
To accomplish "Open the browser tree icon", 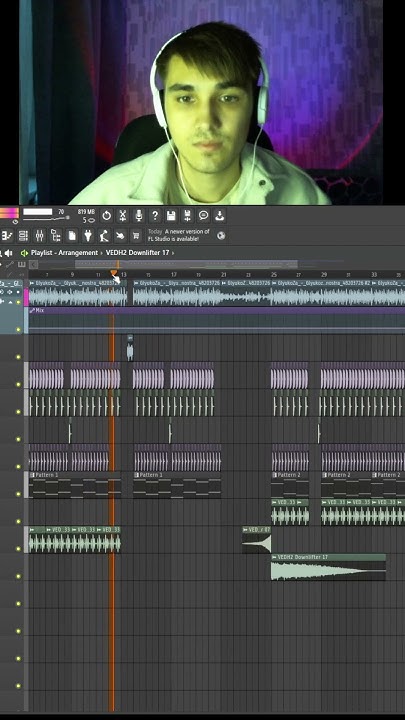I will pyautogui.click(x=56, y=236).
